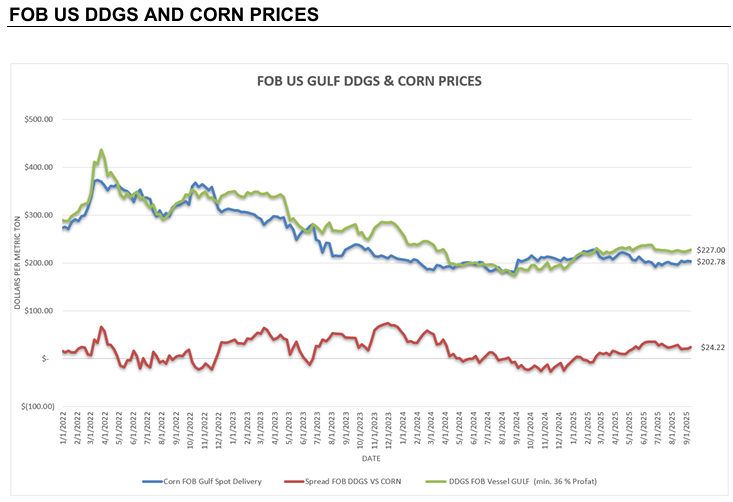Viewport: 733px width, 502px height.
Task: Click the 1/1/2024 date axis label
Action: 403,428
